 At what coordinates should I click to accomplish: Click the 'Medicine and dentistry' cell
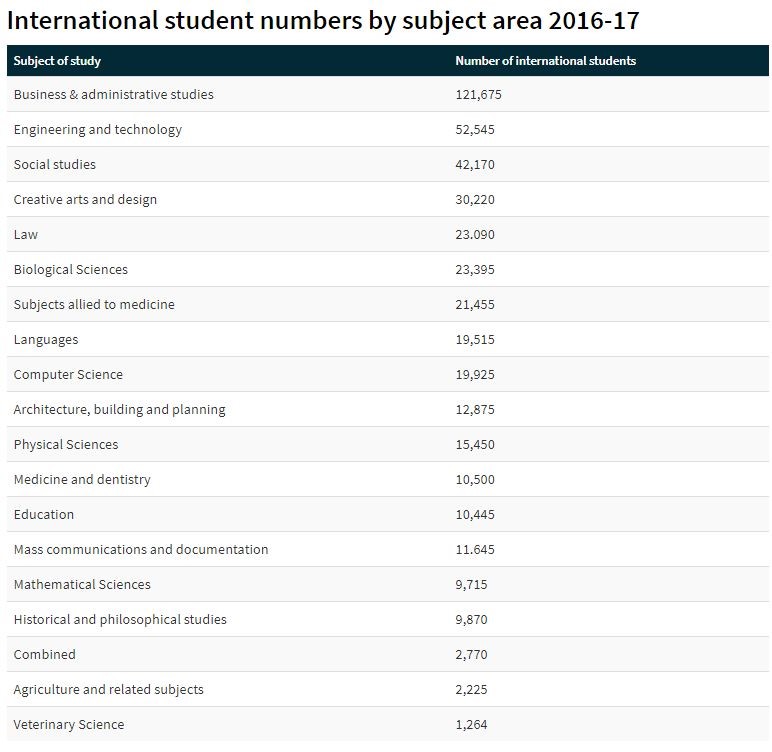(82, 480)
